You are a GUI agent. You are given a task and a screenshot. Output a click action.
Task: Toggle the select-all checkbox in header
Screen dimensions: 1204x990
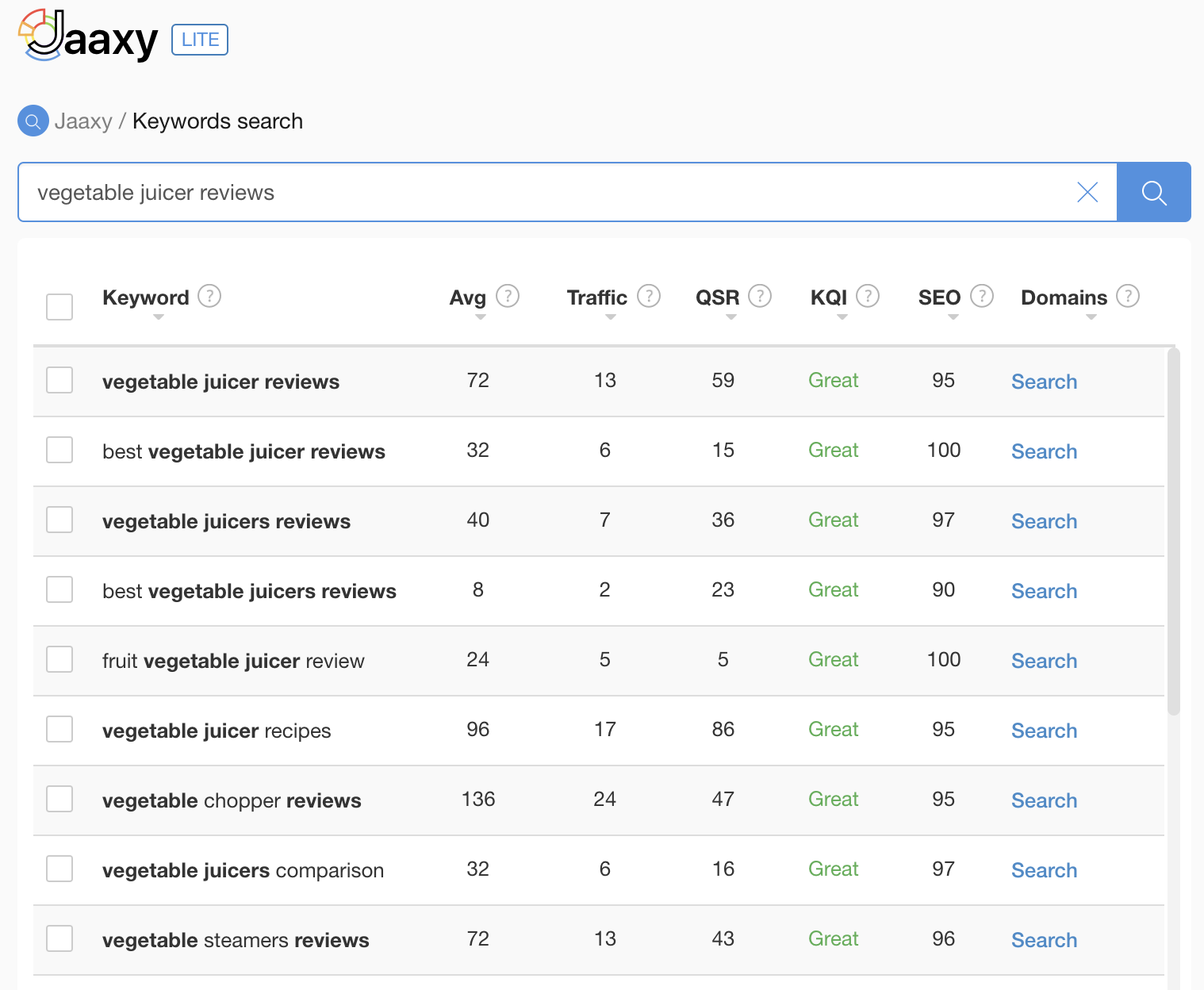point(59,307)
